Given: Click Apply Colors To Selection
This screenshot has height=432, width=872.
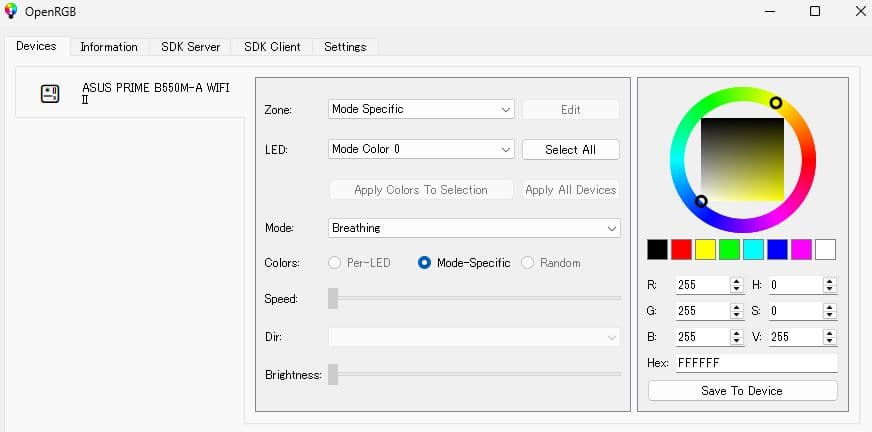Looking at the screenshot, I should 421,190.
